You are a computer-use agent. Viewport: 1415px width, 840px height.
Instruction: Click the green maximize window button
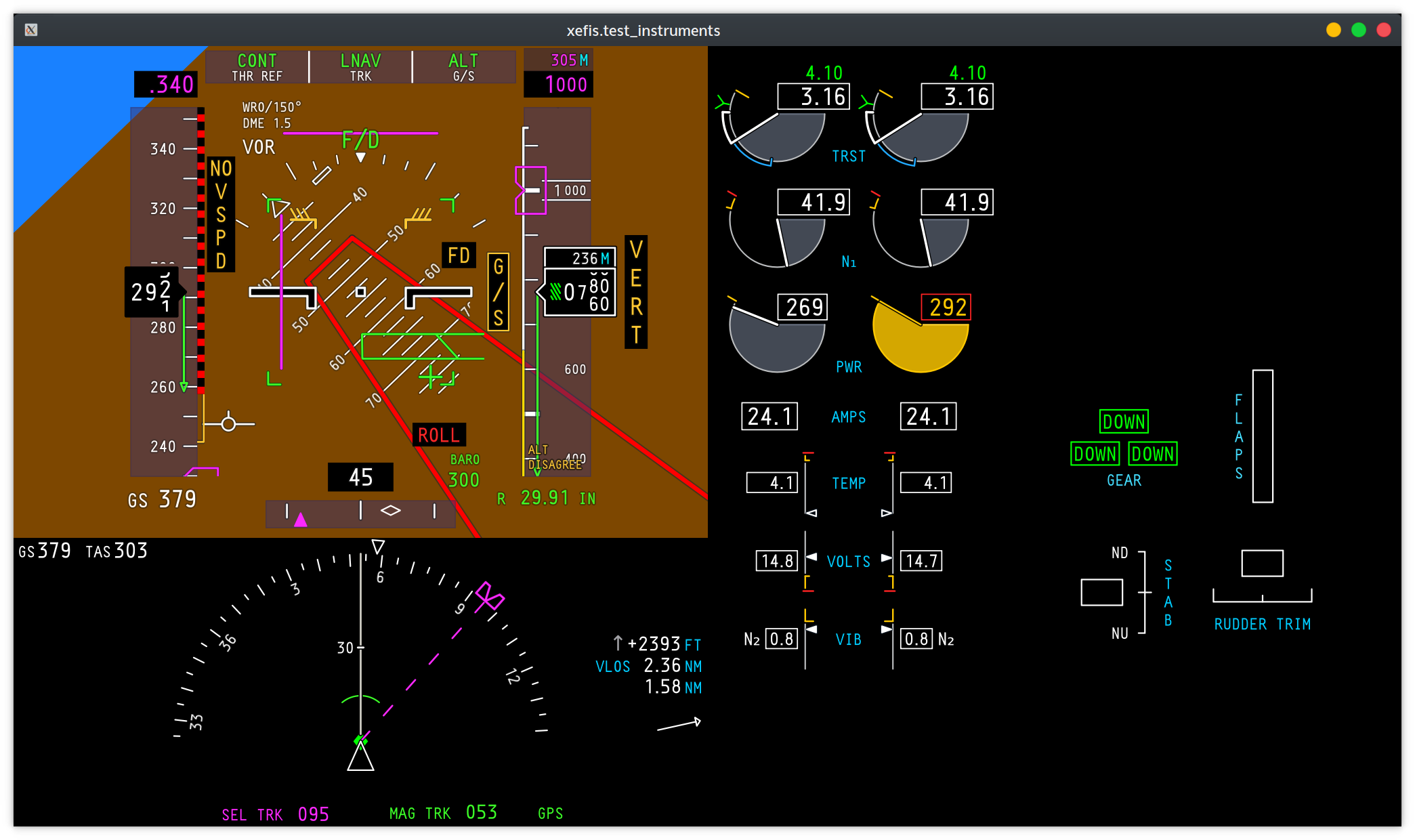coord(1358,30)
